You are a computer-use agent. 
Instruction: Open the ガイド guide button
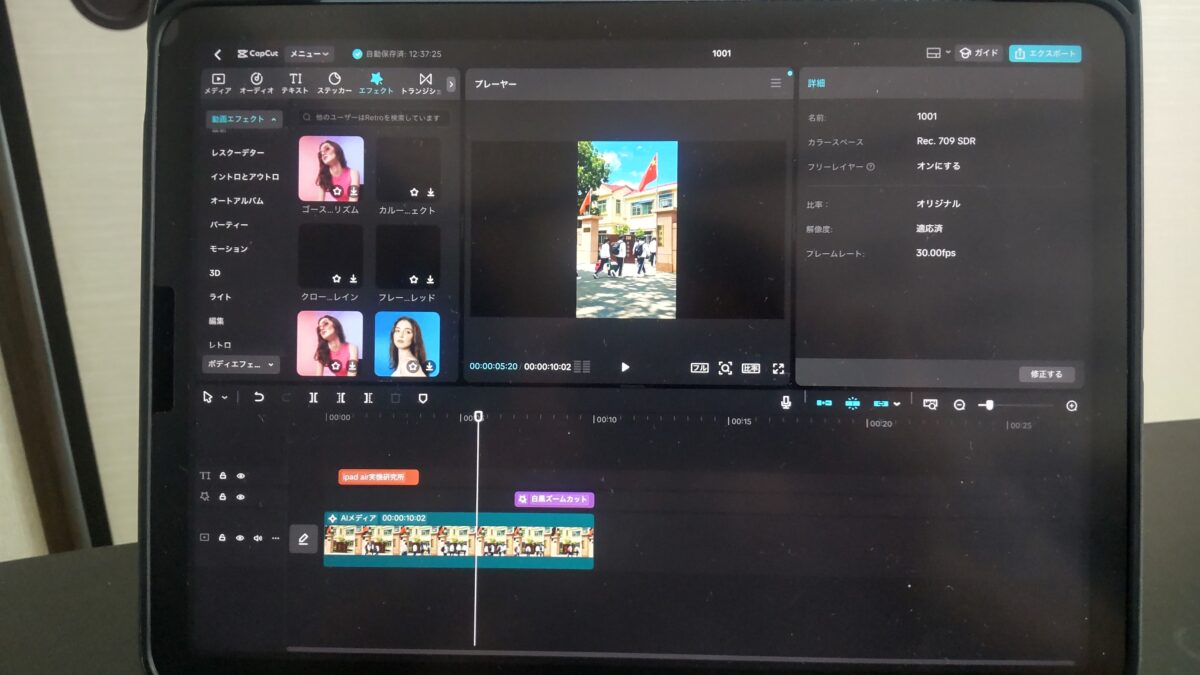click(x=979, y=54)
